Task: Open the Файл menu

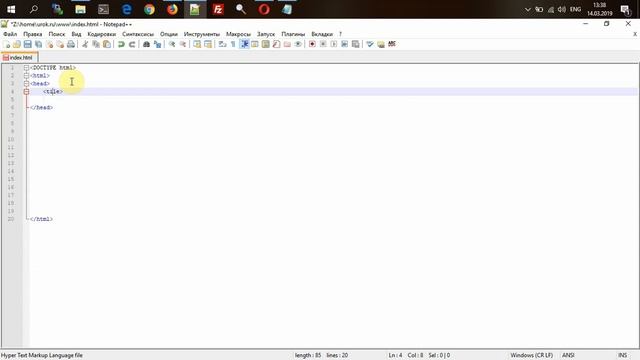Action: coord(10,34)
